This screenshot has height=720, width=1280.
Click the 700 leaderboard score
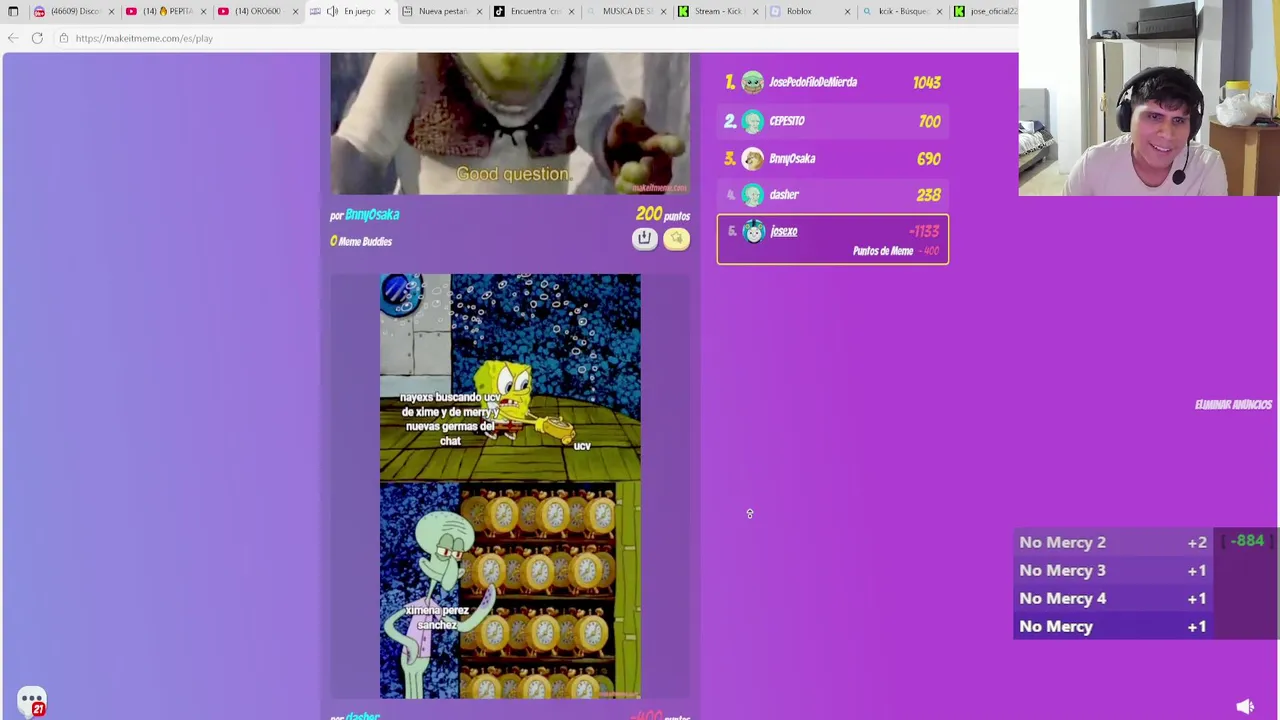(929, 121)
